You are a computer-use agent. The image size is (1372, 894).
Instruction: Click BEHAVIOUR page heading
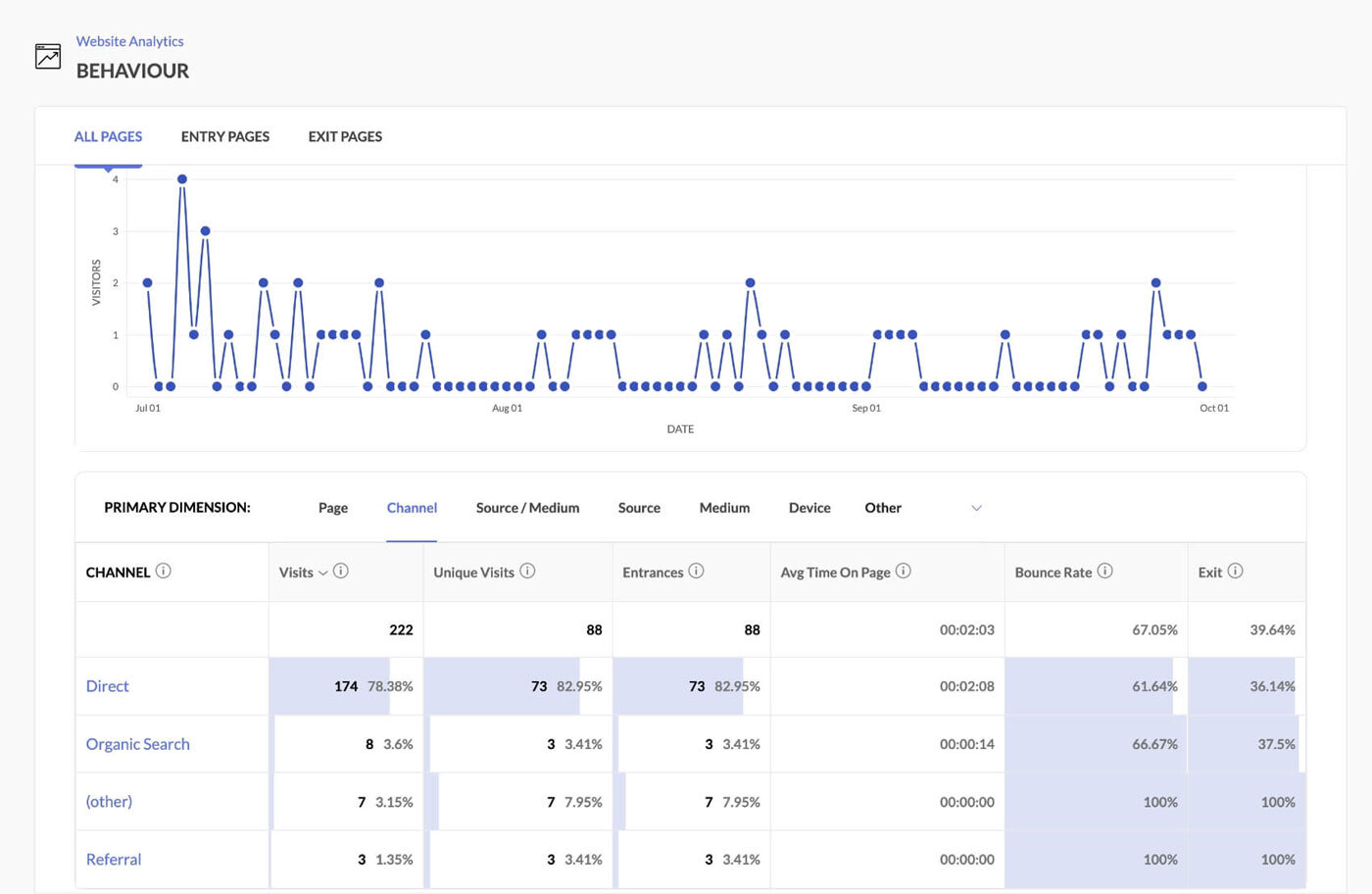pos(132,71)
